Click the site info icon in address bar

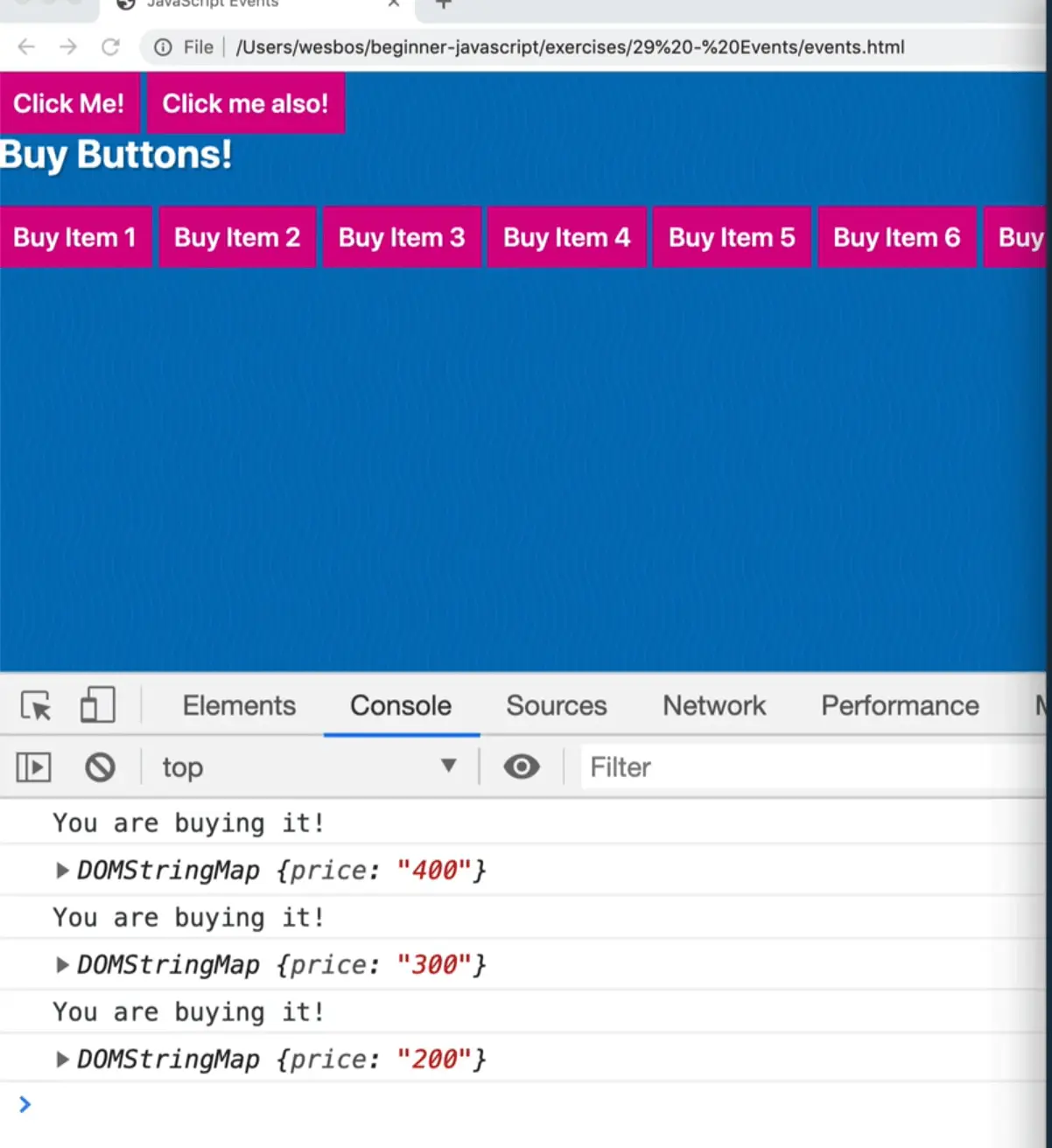(x=163, y=47)
